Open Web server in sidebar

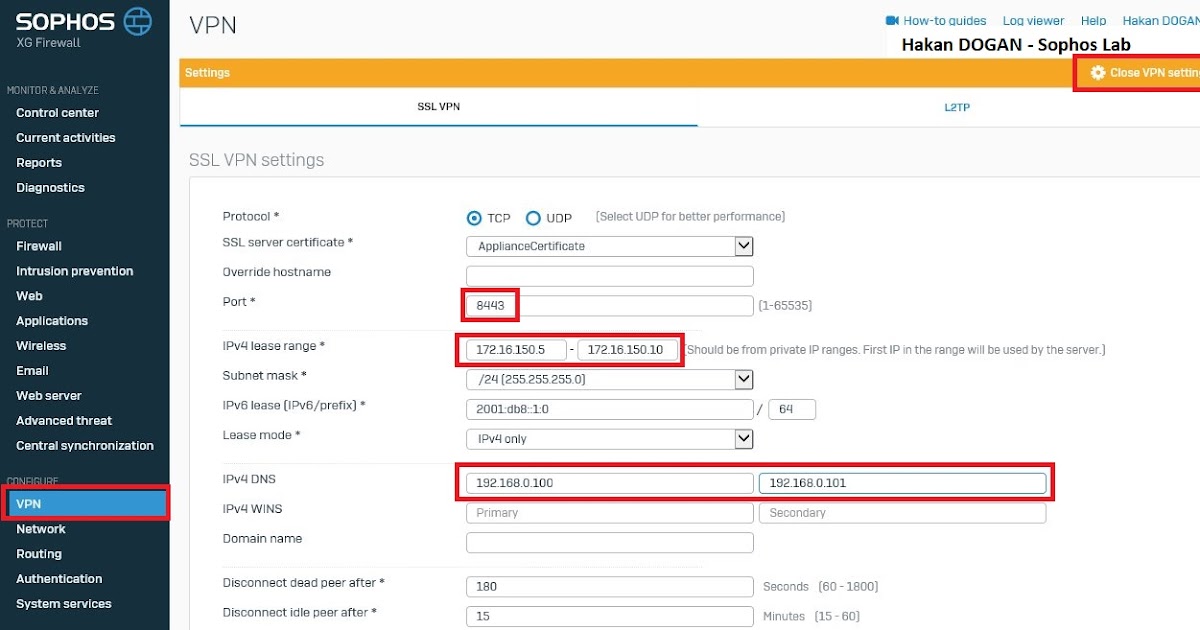49,396
